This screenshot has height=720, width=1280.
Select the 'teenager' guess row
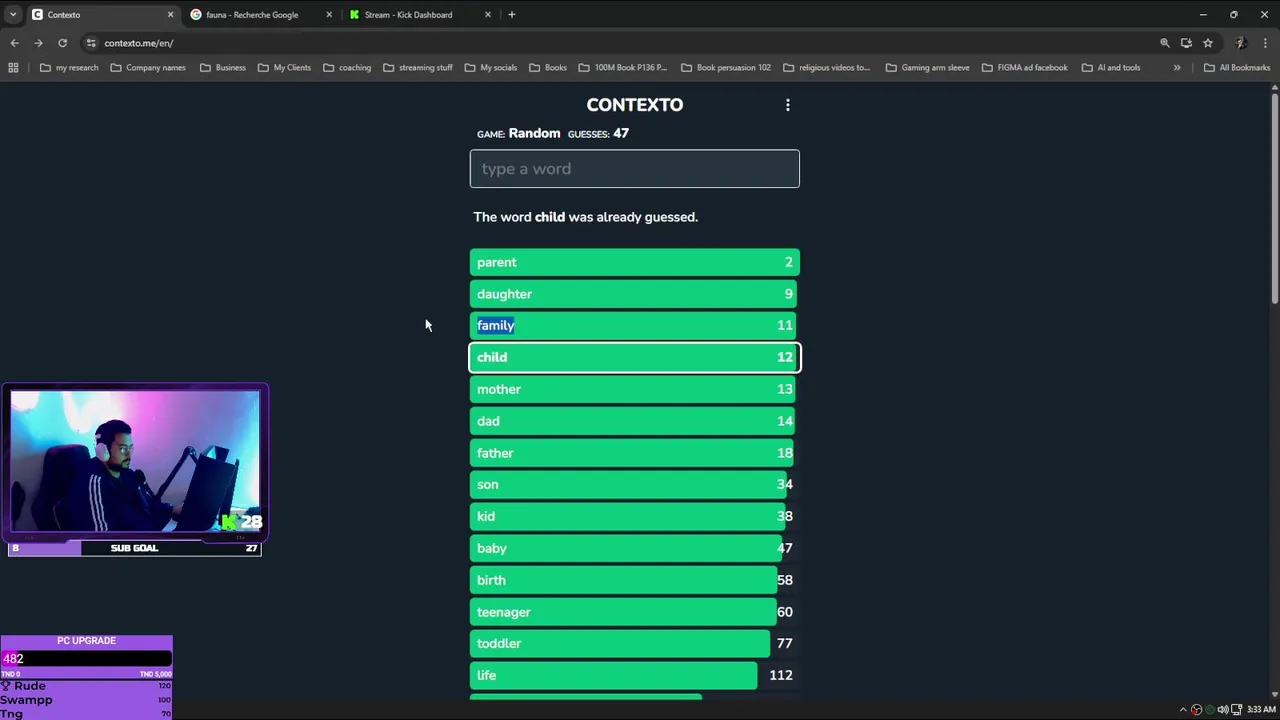tap(635, 612)
